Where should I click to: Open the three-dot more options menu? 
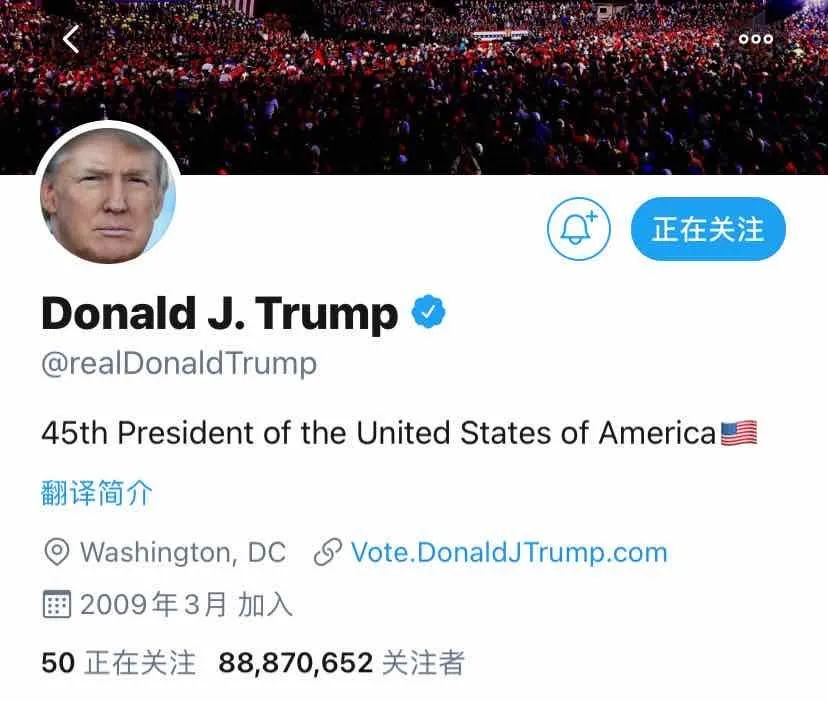tap(756, 39)
